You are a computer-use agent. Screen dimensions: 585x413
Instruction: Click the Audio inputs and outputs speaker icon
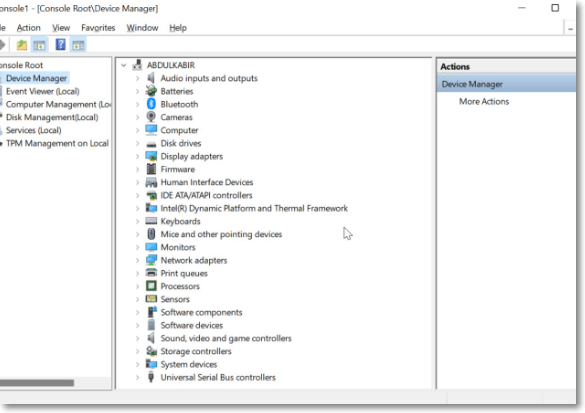pyautogui.click(x=151, y=78)
